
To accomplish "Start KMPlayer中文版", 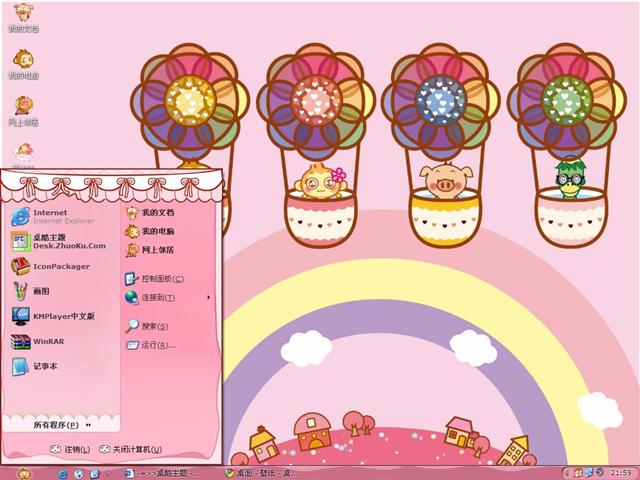I will click(x=53, y=316).
